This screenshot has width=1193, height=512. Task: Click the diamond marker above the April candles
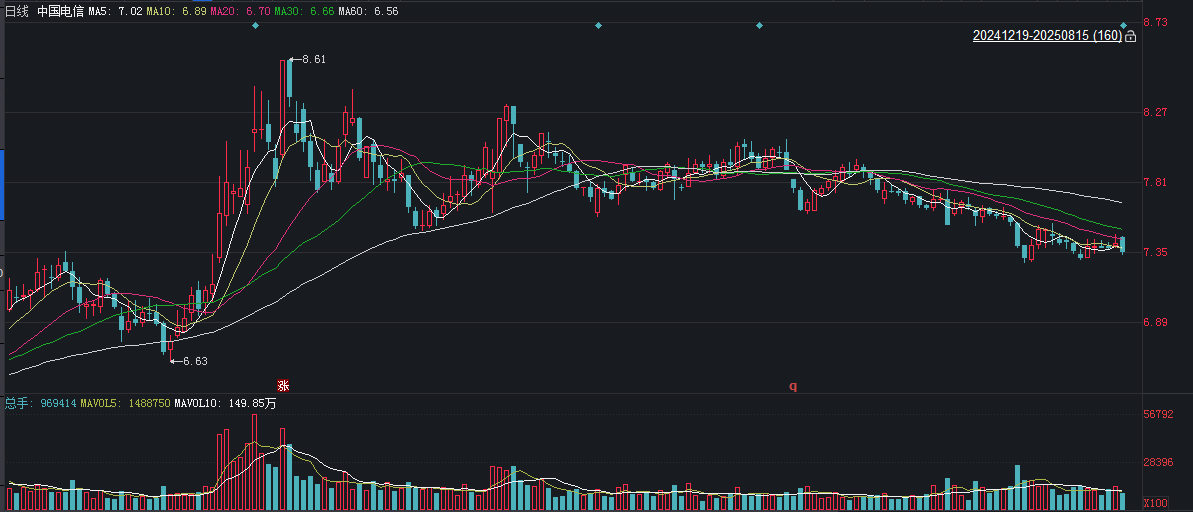pyautogui.click(x=599, y=26)
